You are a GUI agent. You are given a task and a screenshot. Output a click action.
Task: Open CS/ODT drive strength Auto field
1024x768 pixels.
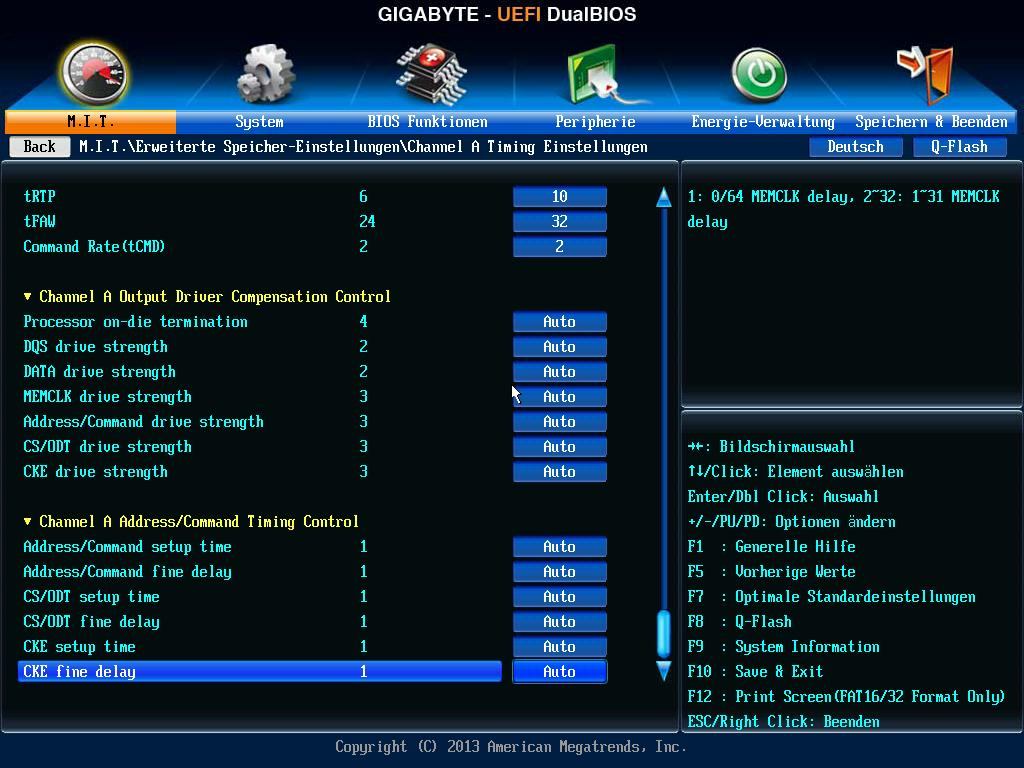click(560, 447)
